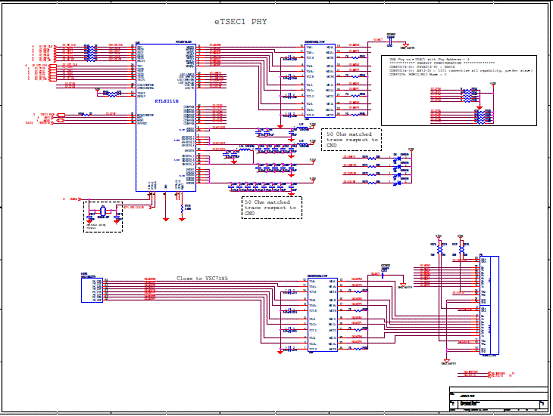553x416 pixels.
Task: Select the RTL8211B chip symbol
Action: pyautogui.click(x=166, y=118)
